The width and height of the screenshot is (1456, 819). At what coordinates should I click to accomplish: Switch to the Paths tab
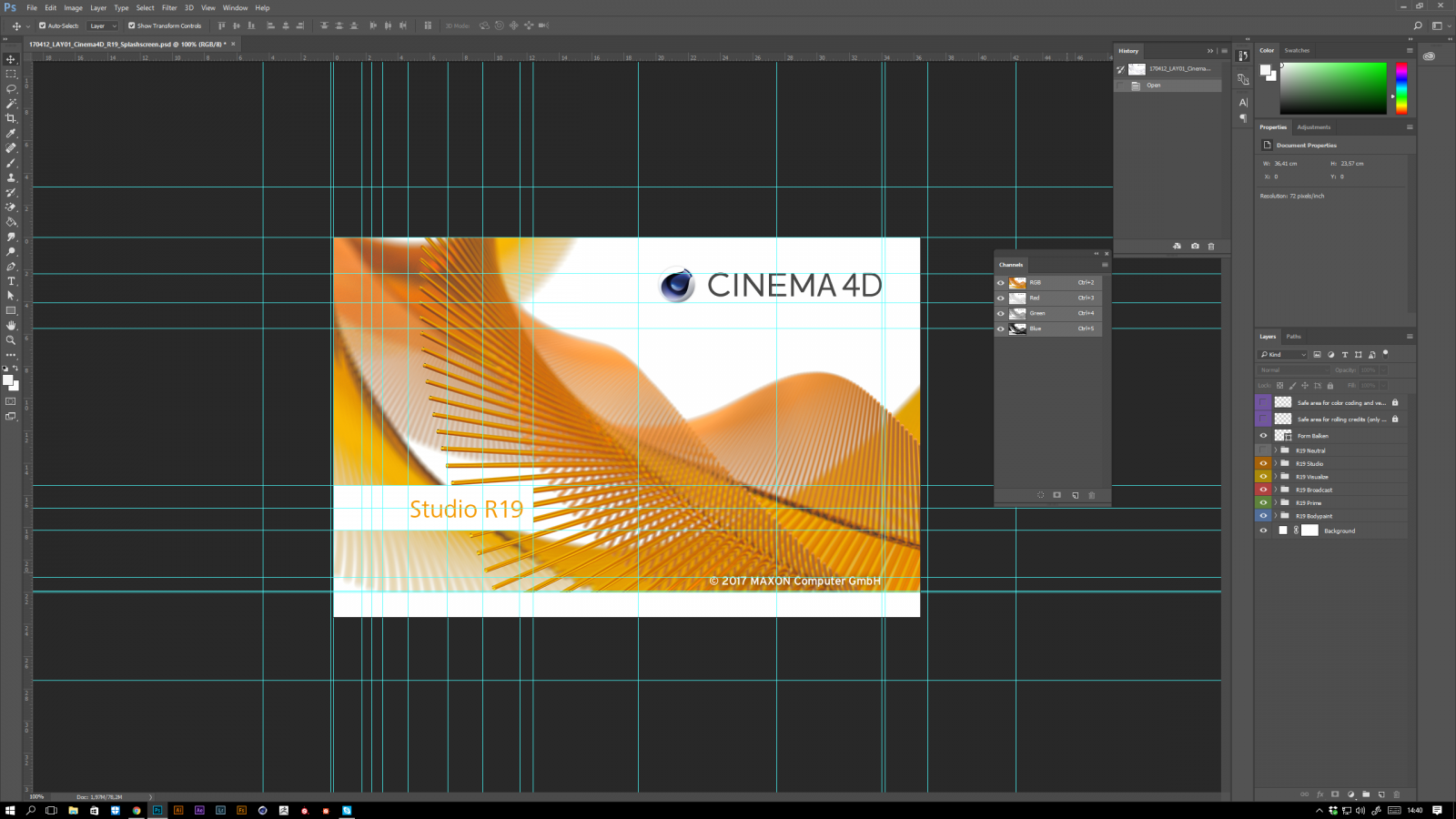(1293, 337)
